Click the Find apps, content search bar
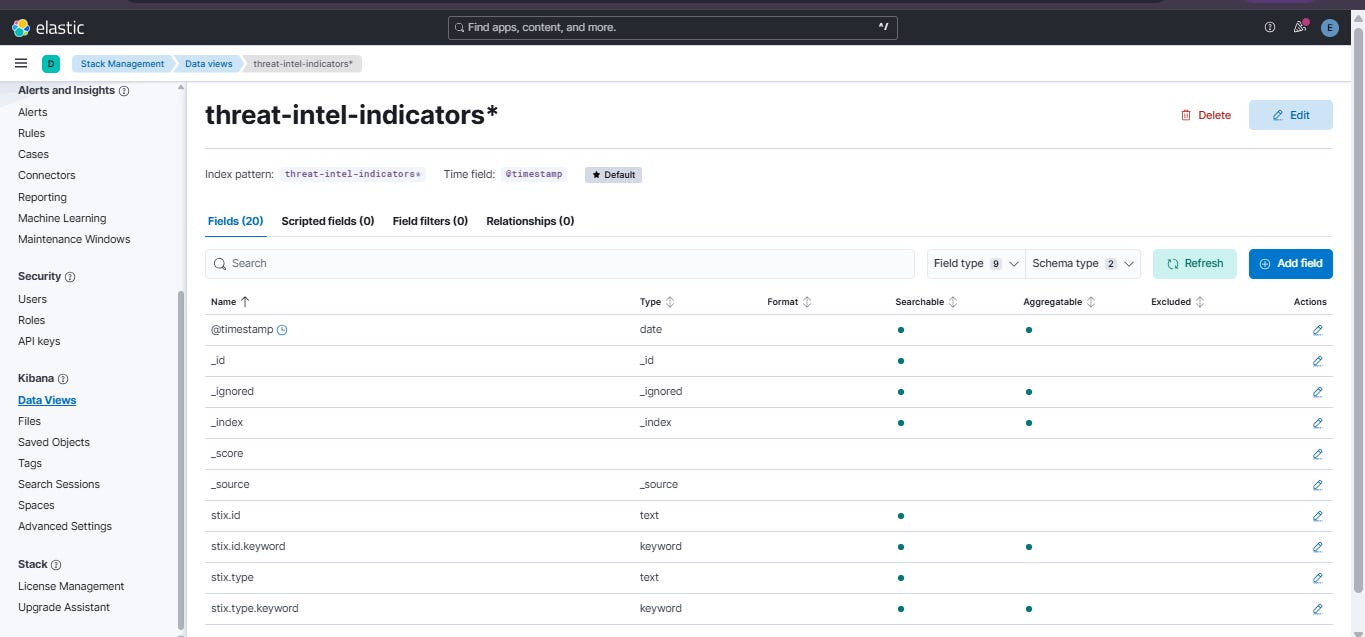The height and width of the screenshot is (637, 1365). [x=672, y=28]
